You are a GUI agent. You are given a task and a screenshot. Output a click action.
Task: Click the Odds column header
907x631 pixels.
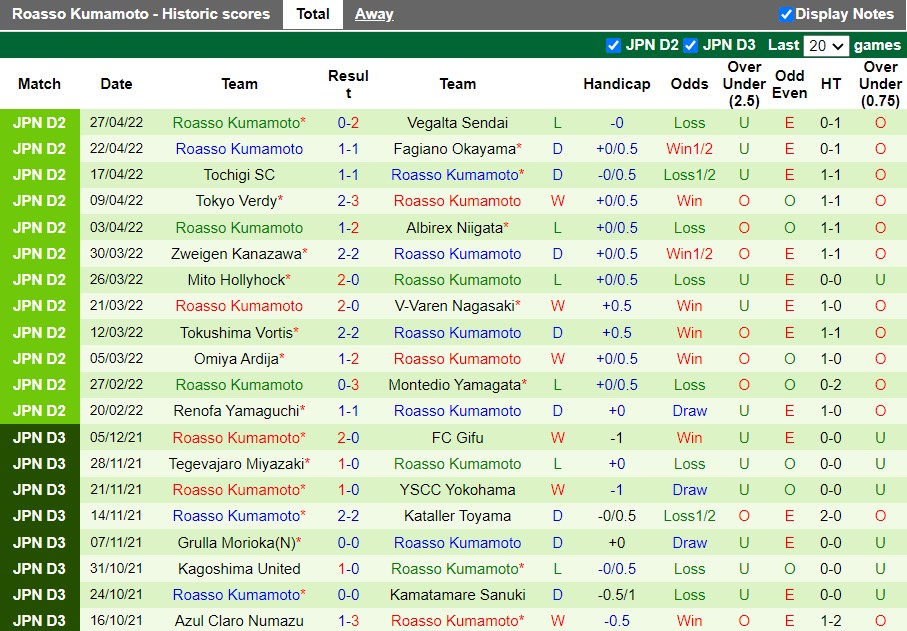click(690, 84)
